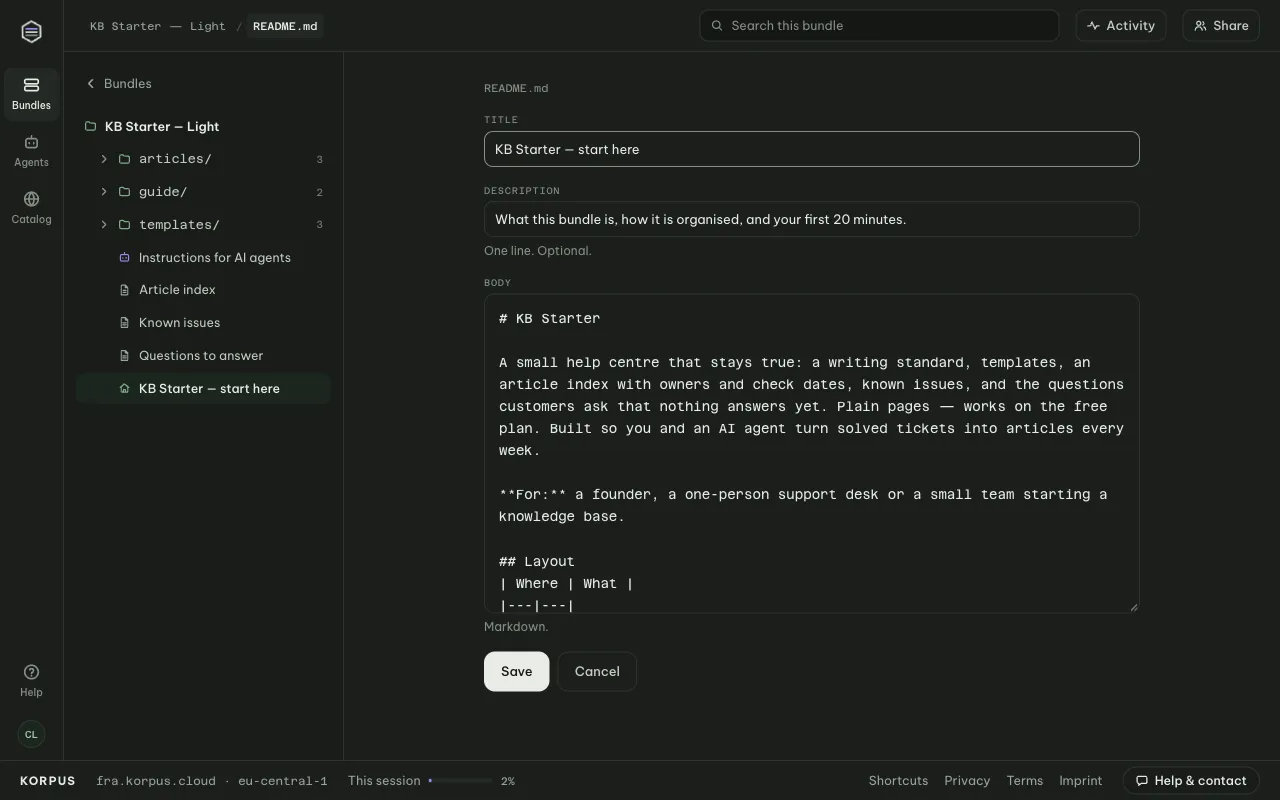Open the Catalog globe icon

click(31, 199)
